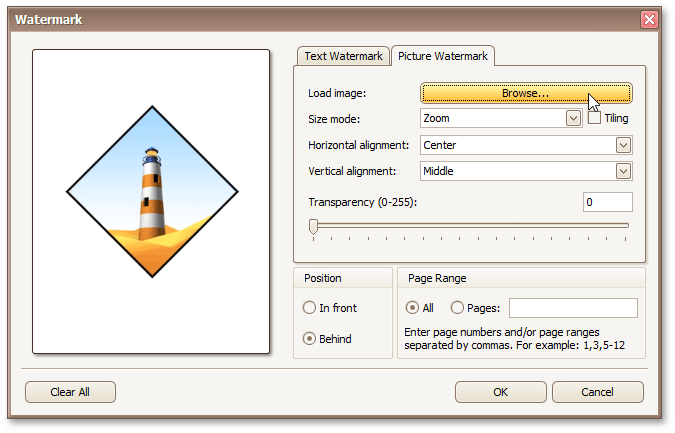
Task: Choose the Pages radio button
Action: tap(458, 308)
